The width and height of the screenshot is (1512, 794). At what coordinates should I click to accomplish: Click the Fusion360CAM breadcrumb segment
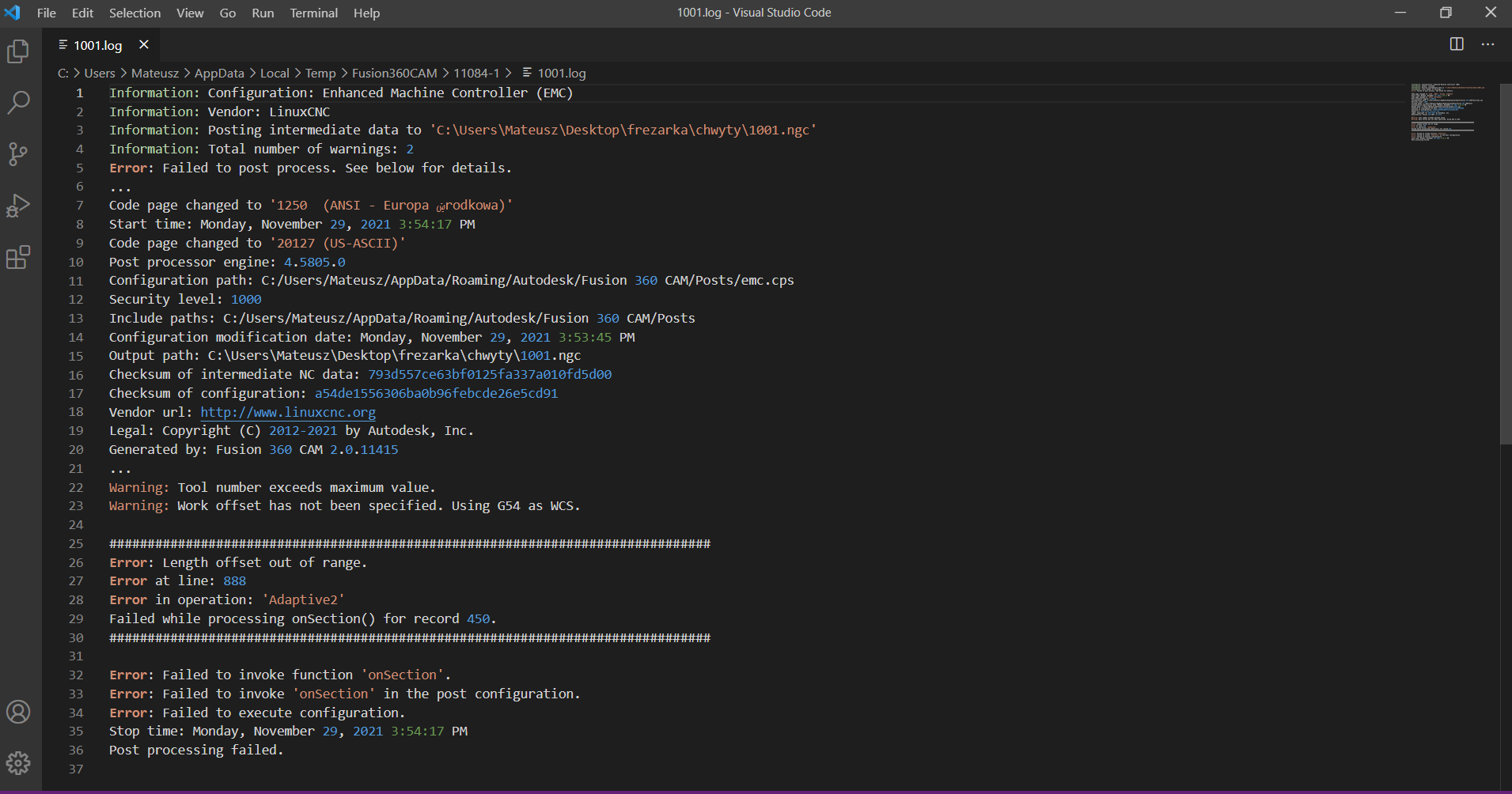pos(394,73)
